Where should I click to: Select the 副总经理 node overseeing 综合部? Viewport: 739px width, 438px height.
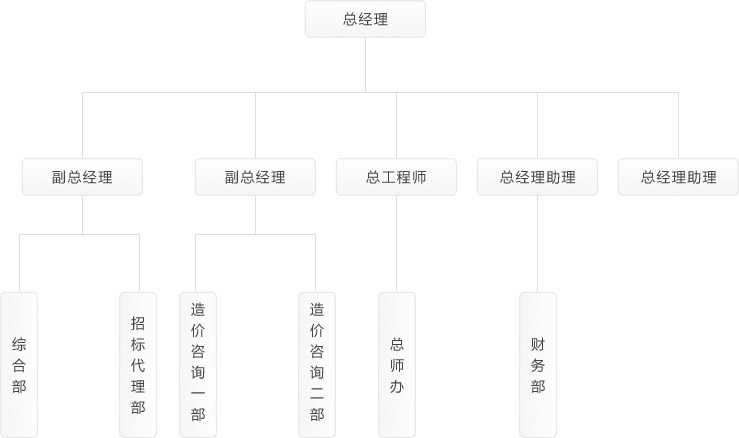pos(82,177)
